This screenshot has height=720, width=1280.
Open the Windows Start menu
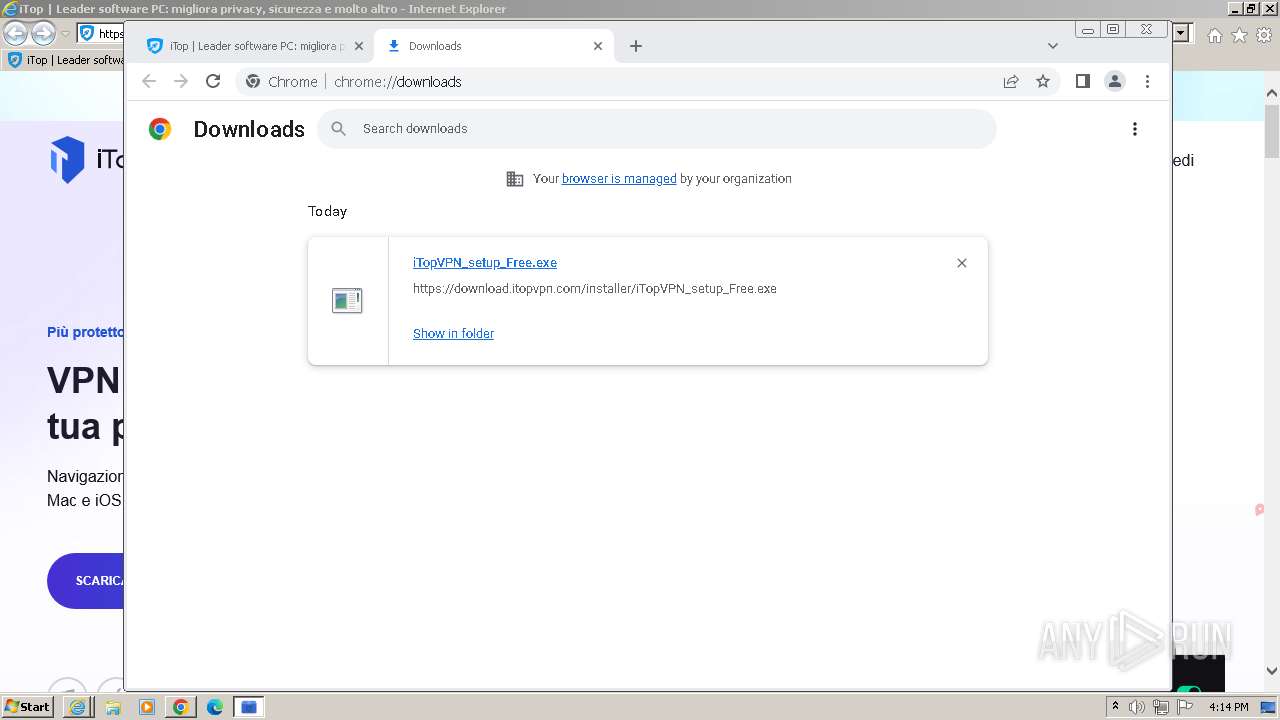pyautogui.click(x=27, y=706)
